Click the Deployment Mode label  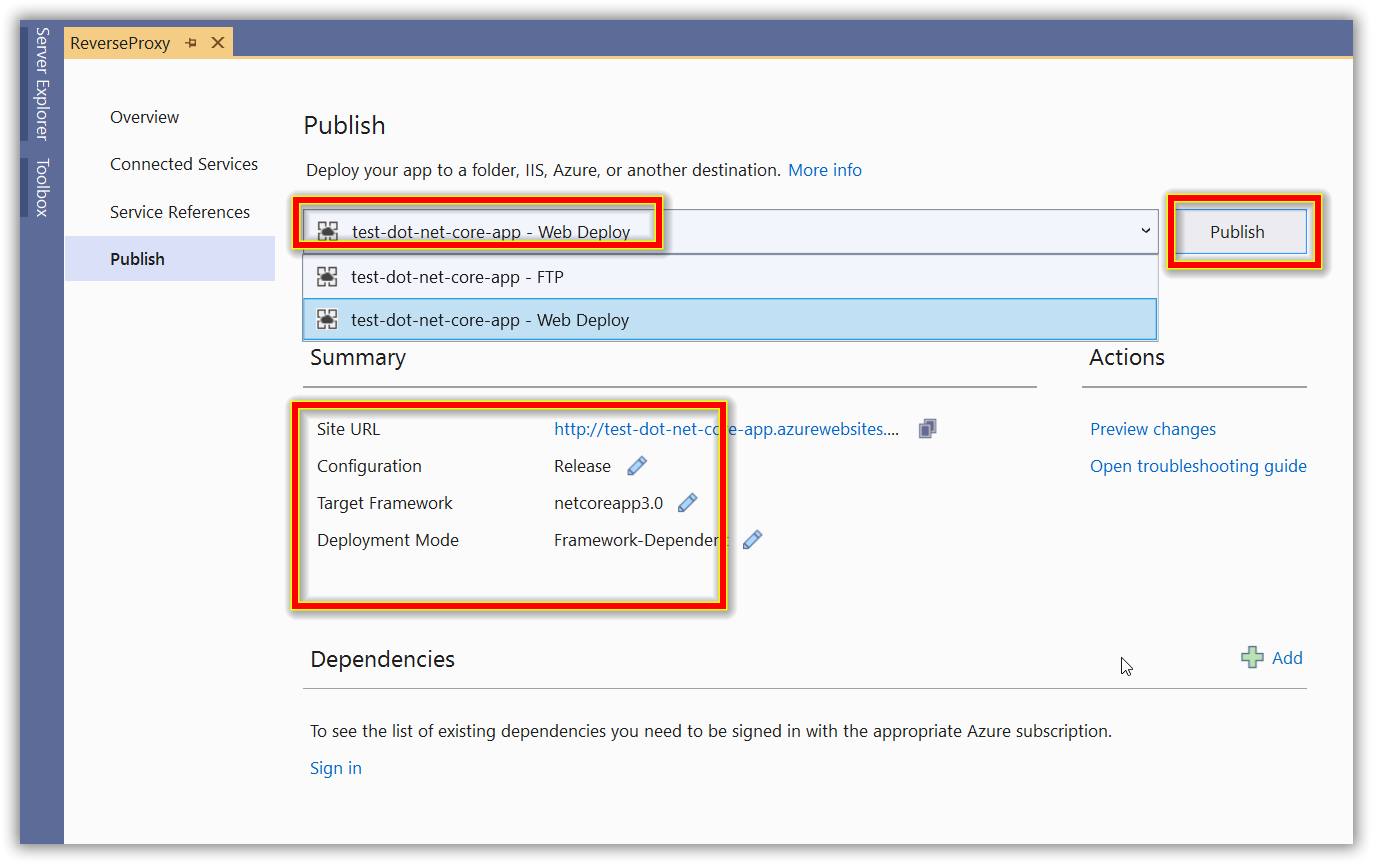tap(388, 540)
